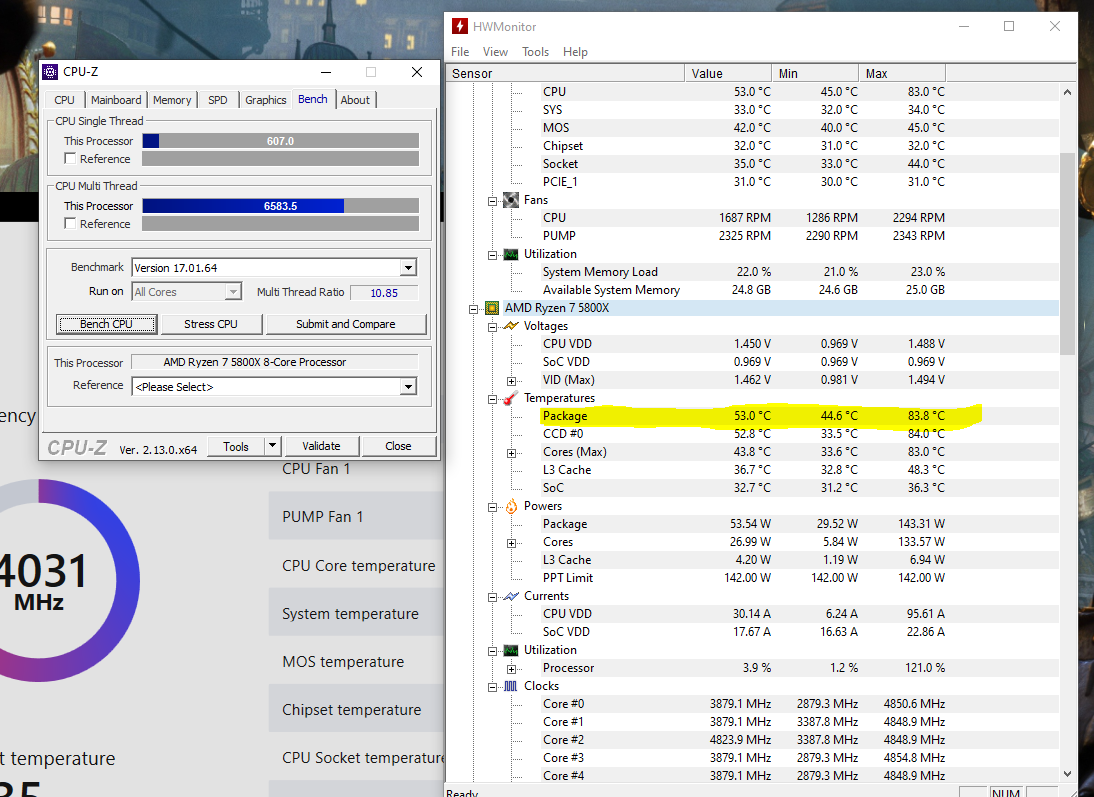
Task: Click the HWMonitor lightning bolt app icon
Action: coord(460,27)
